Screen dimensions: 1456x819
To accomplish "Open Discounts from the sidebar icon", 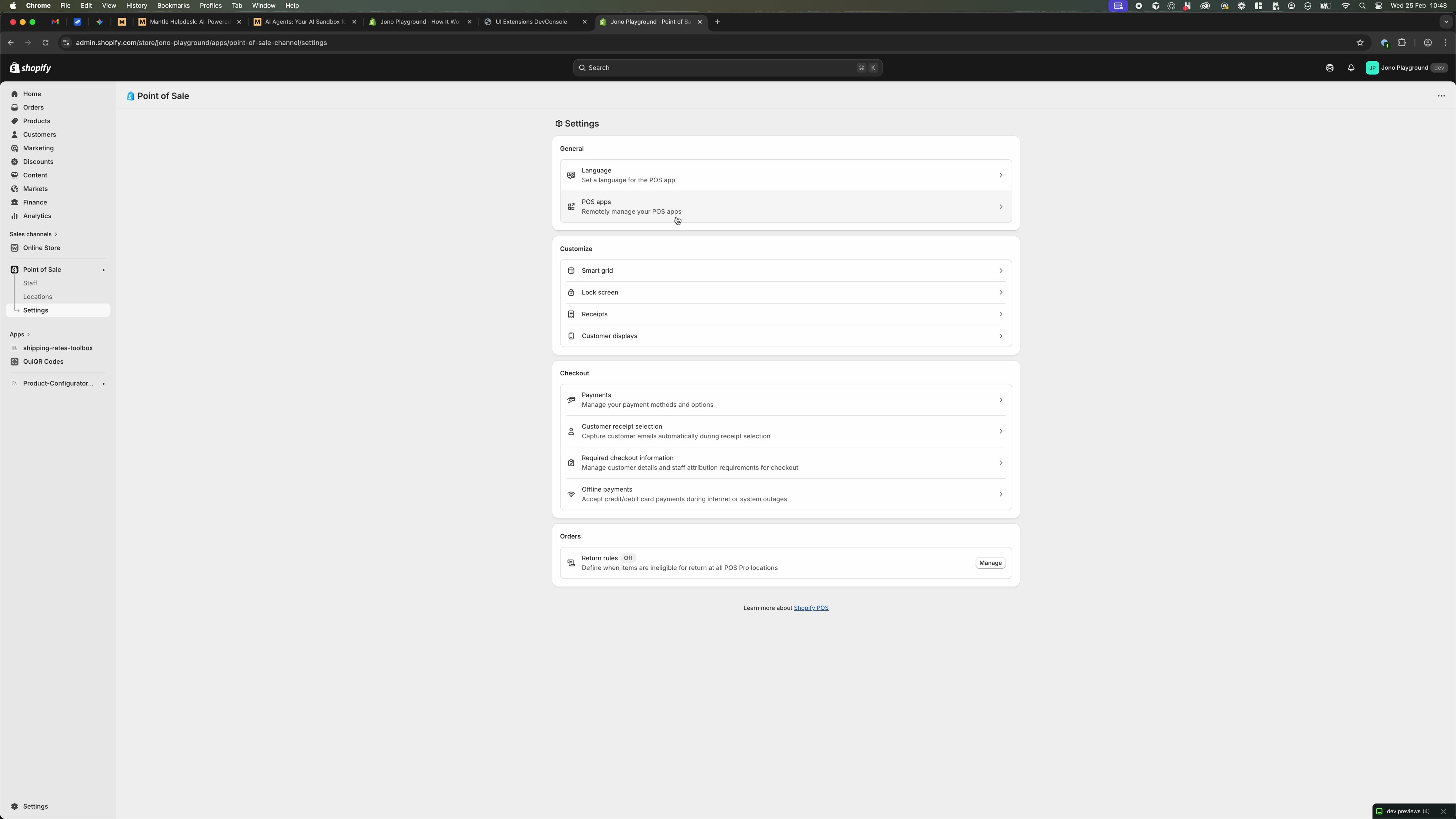I will (x=15, y=162).
